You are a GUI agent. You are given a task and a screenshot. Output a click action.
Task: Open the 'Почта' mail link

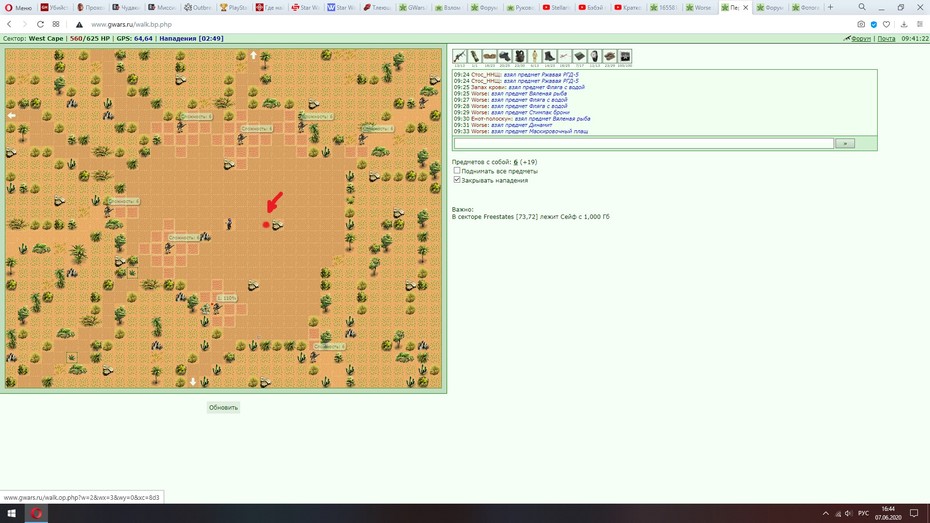click(x=886, y=39)
